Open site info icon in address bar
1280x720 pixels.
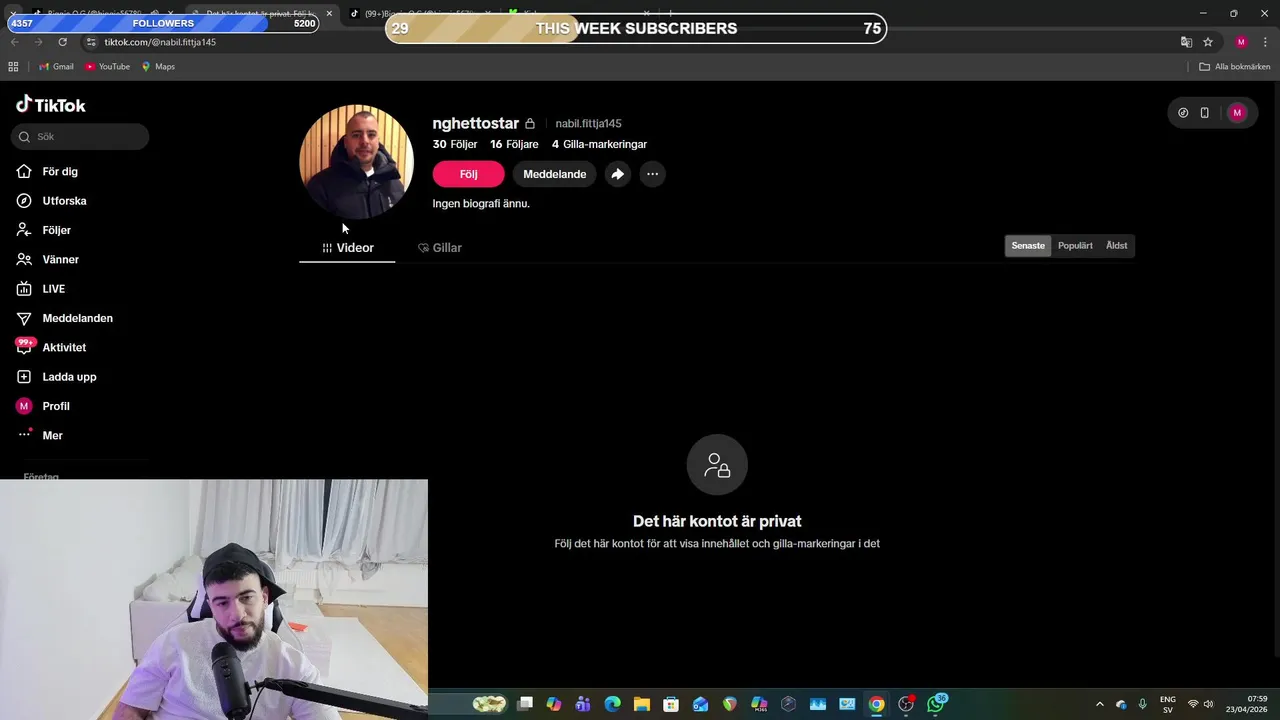(91, 42)
